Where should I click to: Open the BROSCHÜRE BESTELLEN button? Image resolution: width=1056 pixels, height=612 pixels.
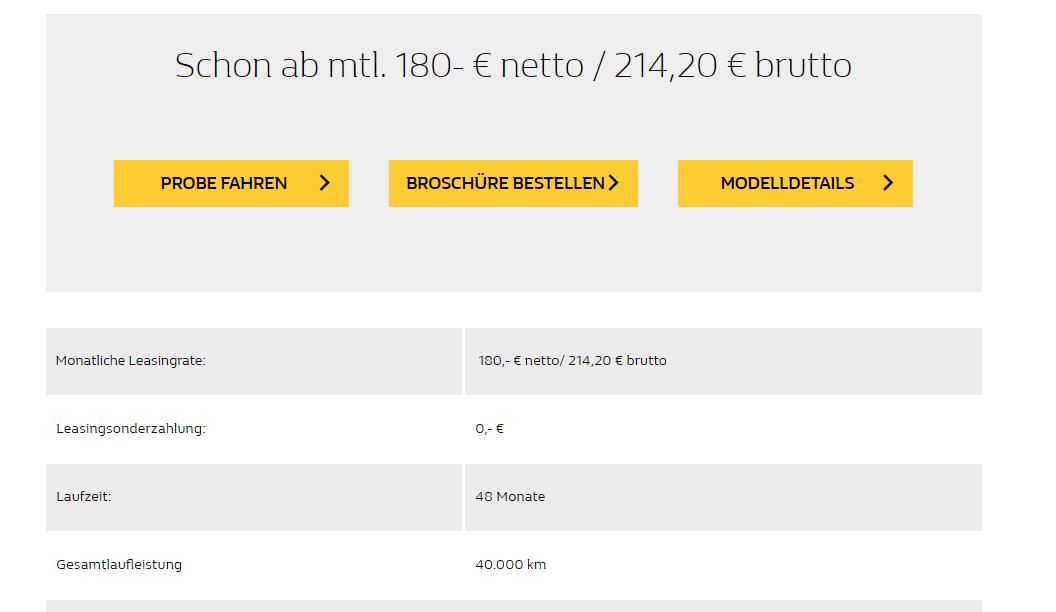point(513,183)
